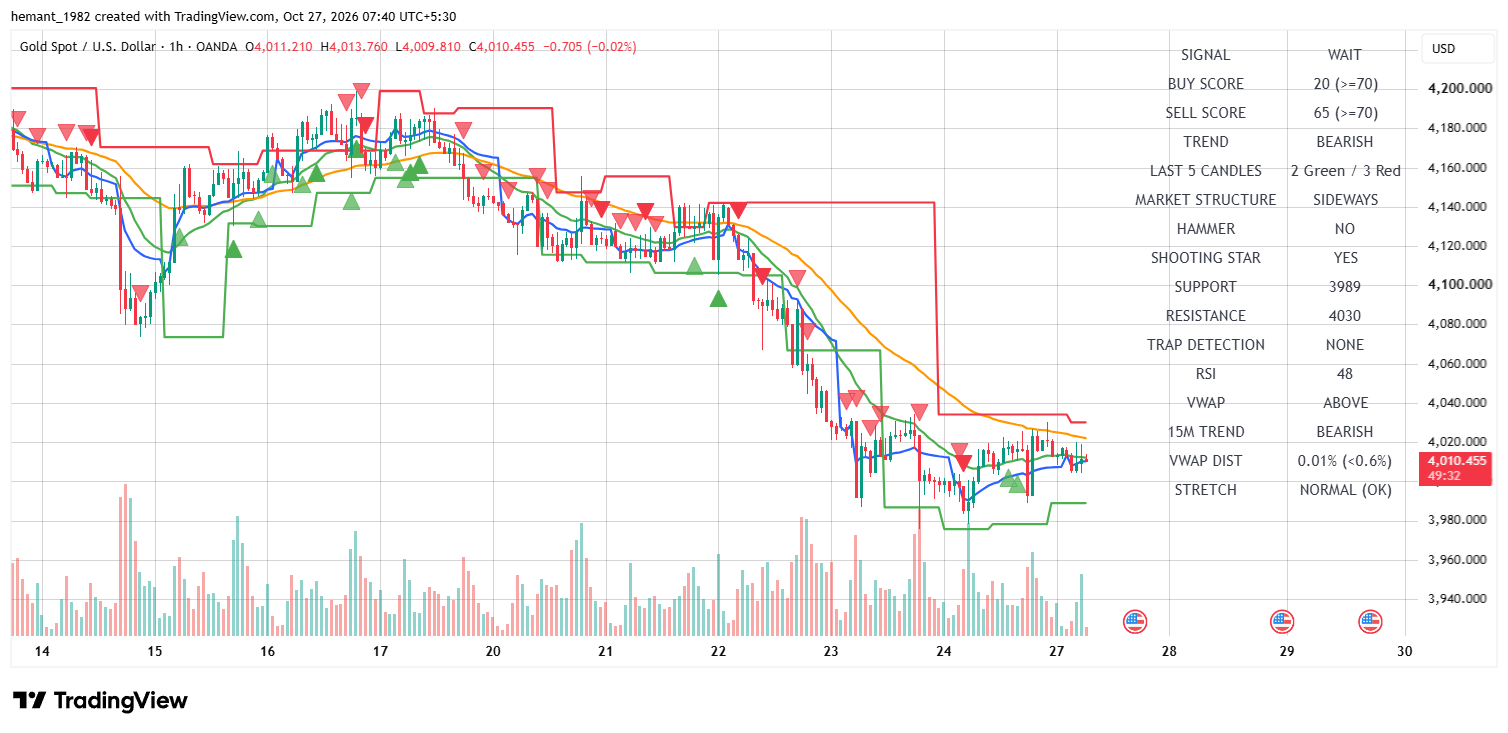Screen dimensions: 1508x733
Task: Click date 14 on the time axis
Action: [x=42, y=651]
